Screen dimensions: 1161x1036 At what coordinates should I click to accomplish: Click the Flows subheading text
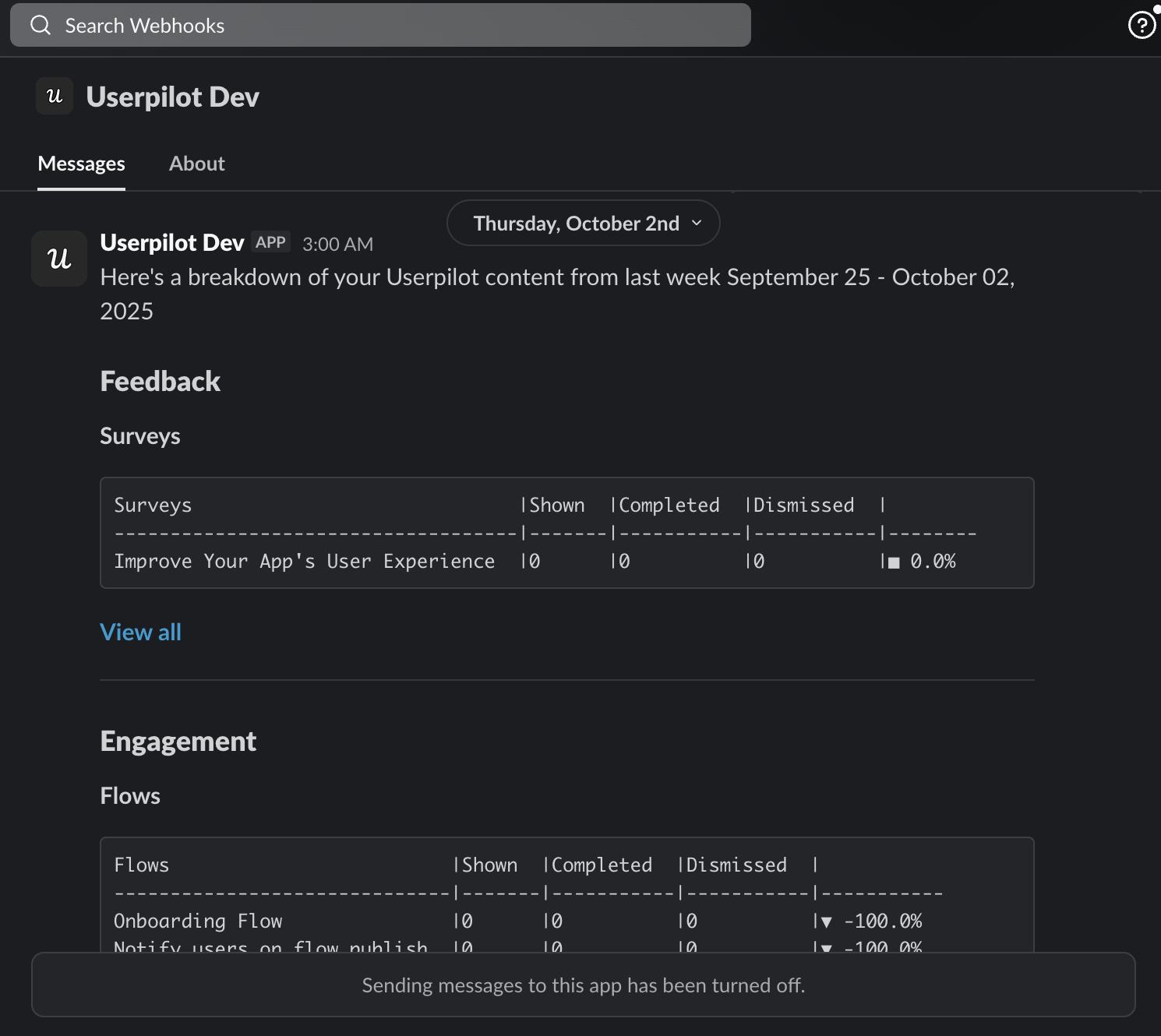click(x=130, y=796)
